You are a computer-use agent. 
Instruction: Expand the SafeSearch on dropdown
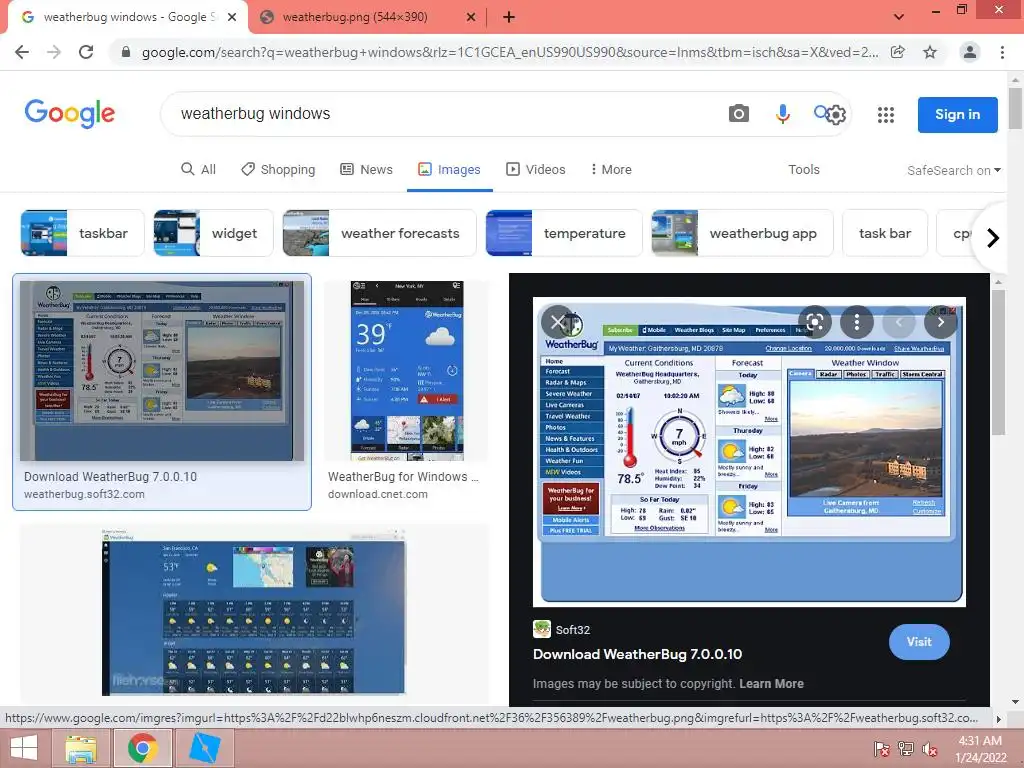coord(953,170)
